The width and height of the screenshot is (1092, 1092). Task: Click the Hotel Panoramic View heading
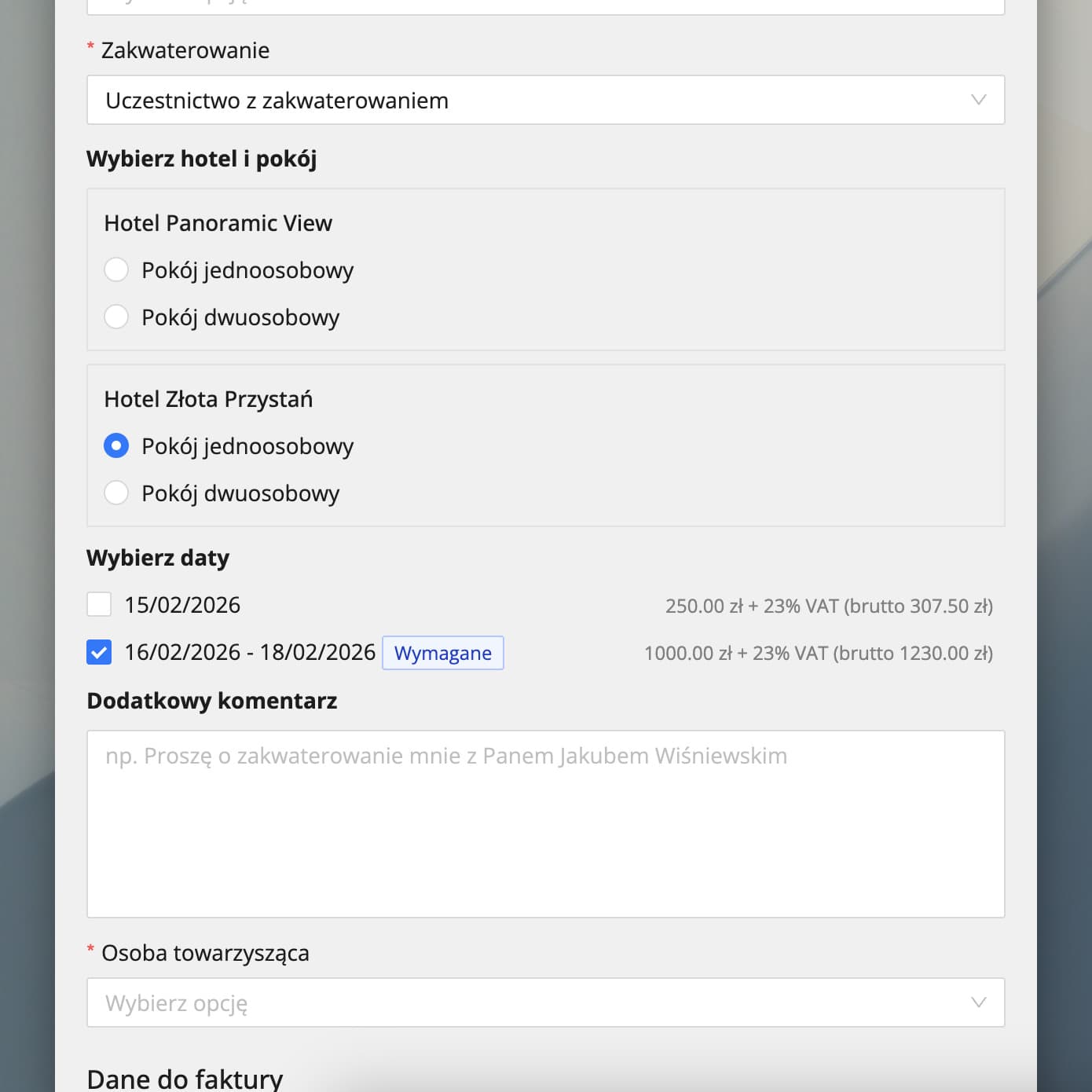coord(218,223)
